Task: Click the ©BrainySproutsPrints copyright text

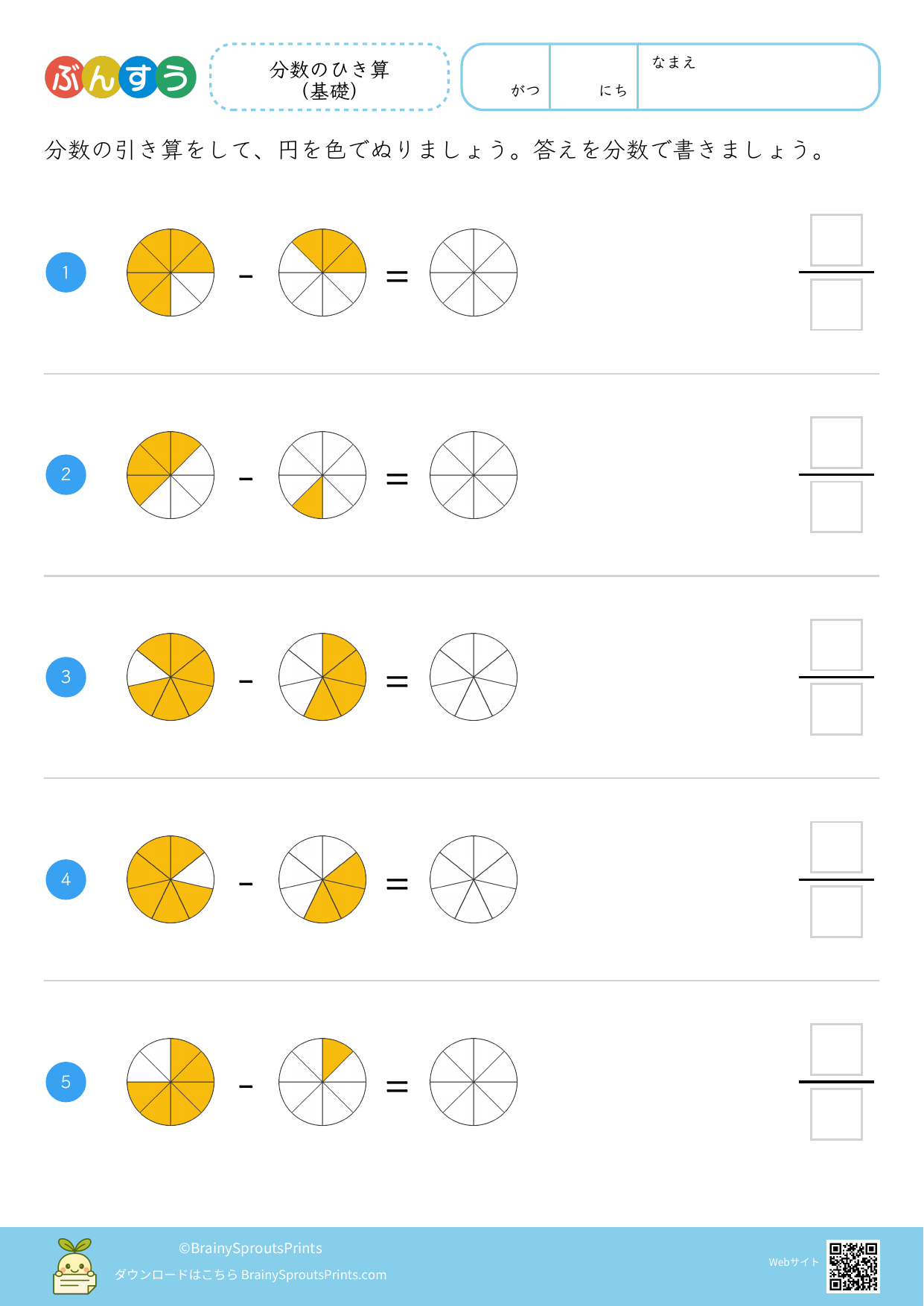Action: [x=250, y=1248]
